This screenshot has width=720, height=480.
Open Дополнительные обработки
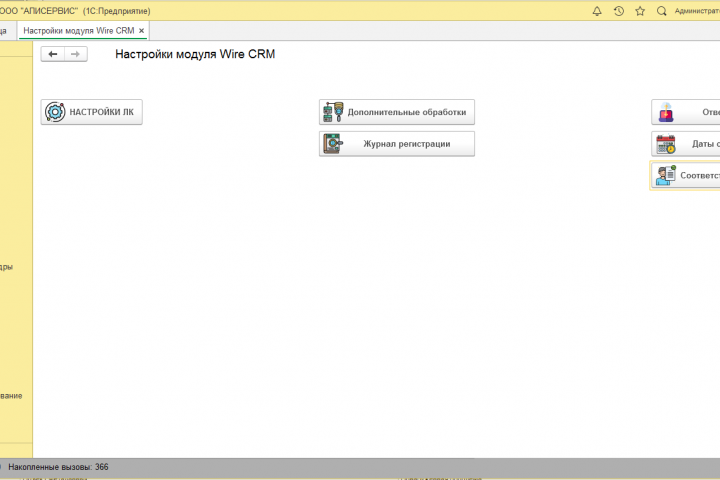(x=397, y=112)
